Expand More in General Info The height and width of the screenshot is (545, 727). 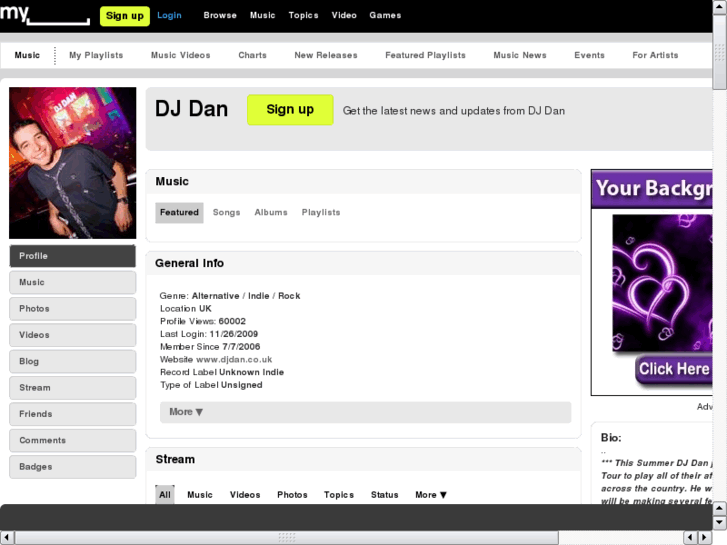[365, 412]
